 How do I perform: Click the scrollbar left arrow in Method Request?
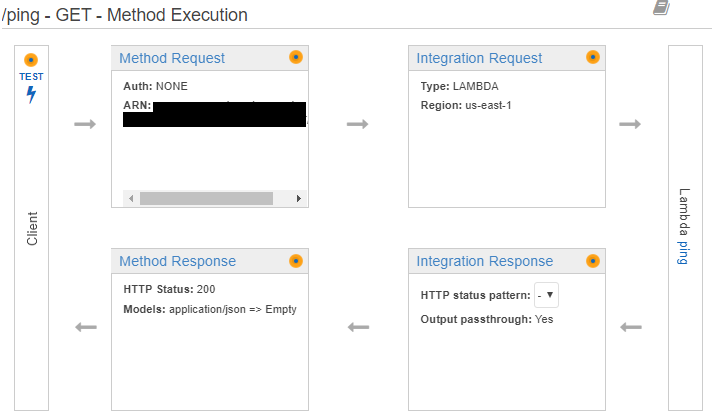click(130, 198)
